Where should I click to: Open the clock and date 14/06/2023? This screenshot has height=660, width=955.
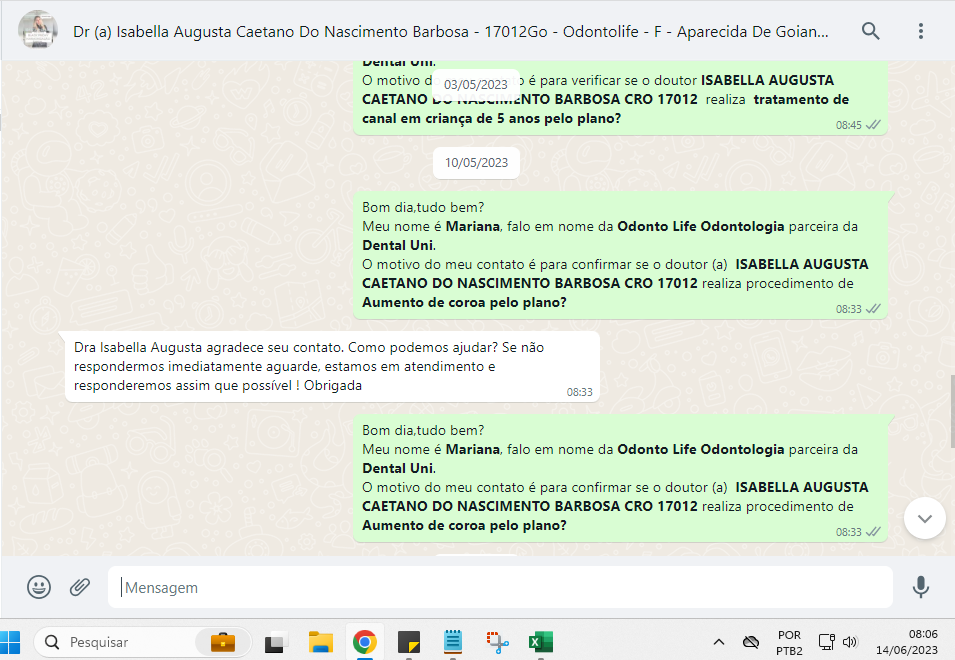[907, 642]
